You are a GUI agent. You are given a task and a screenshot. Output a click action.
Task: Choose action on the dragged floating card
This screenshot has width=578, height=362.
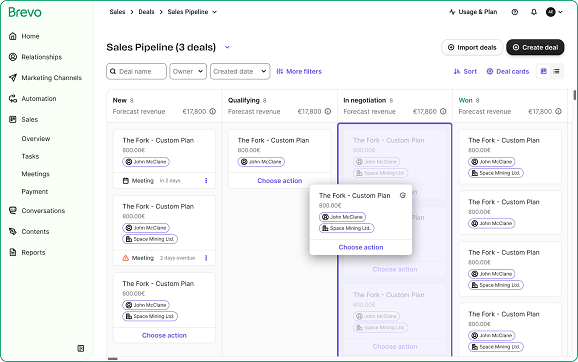point(361,247)
